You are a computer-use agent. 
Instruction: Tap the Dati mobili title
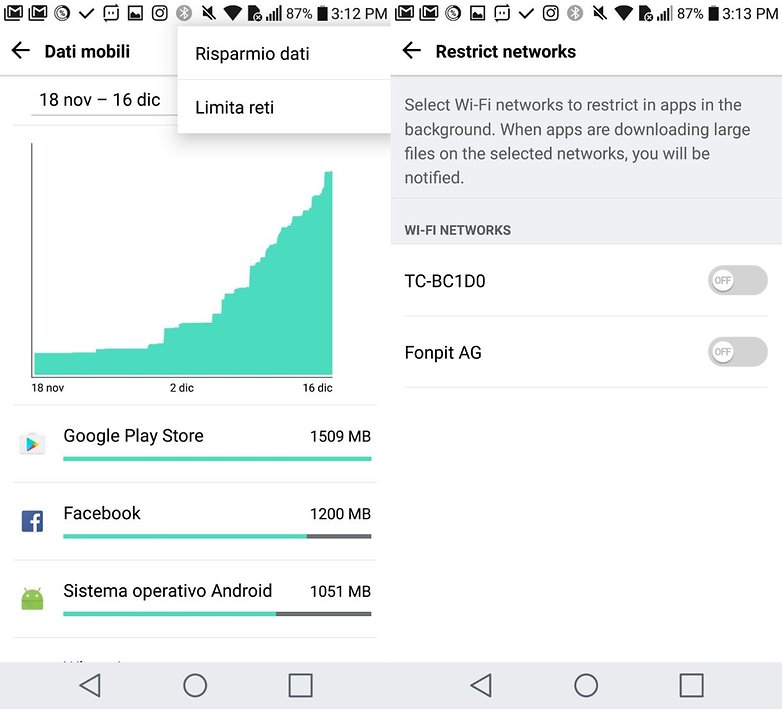coord(87,51)
